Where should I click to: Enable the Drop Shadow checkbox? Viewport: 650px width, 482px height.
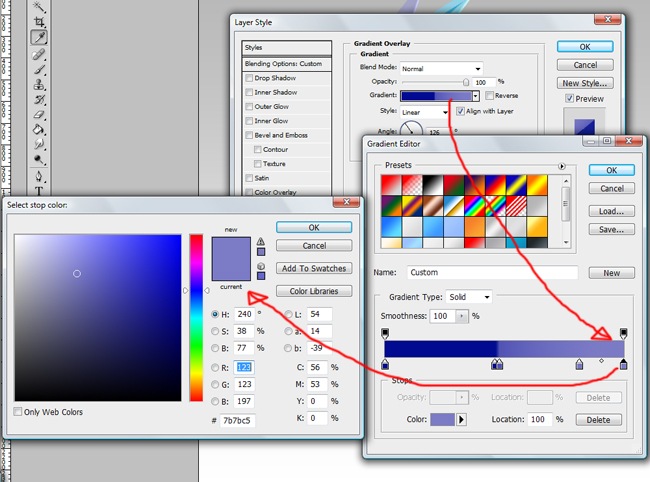[250, 78]
